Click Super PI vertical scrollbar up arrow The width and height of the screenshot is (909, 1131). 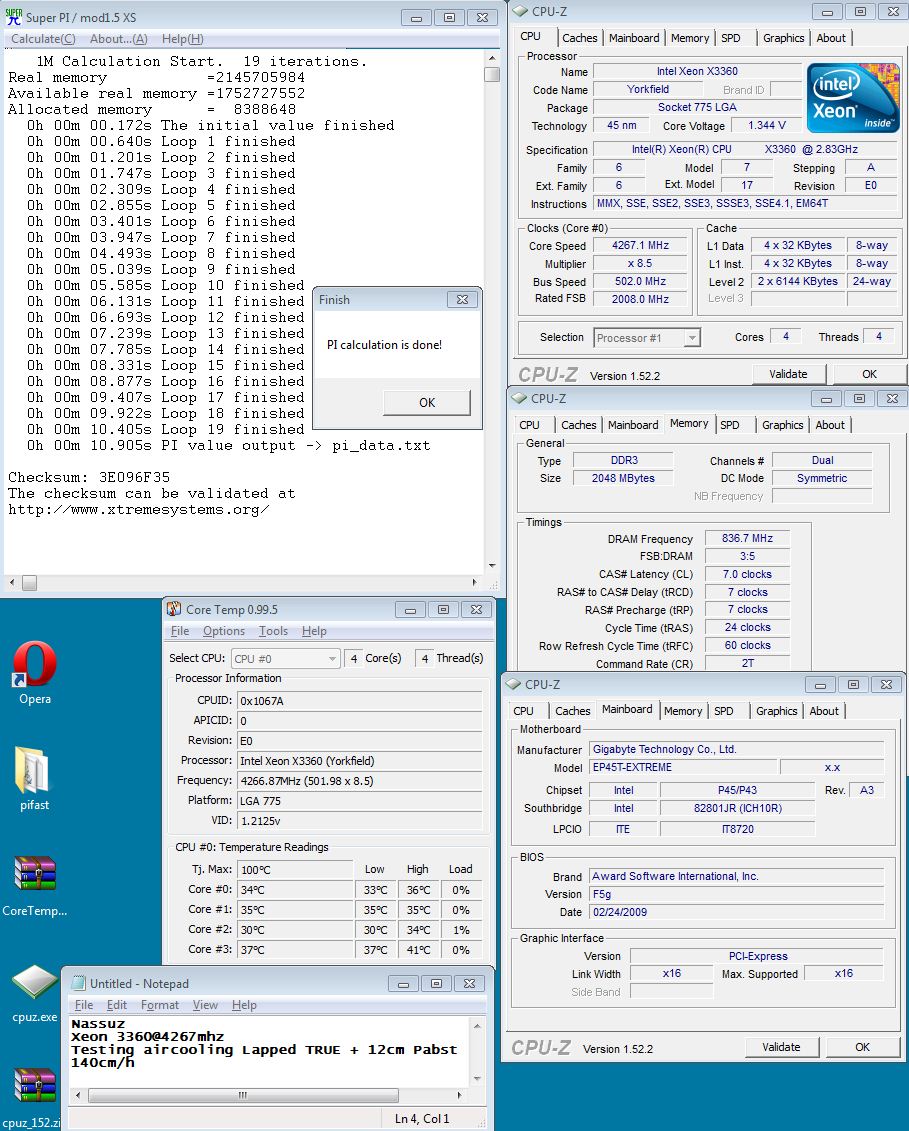492,58
